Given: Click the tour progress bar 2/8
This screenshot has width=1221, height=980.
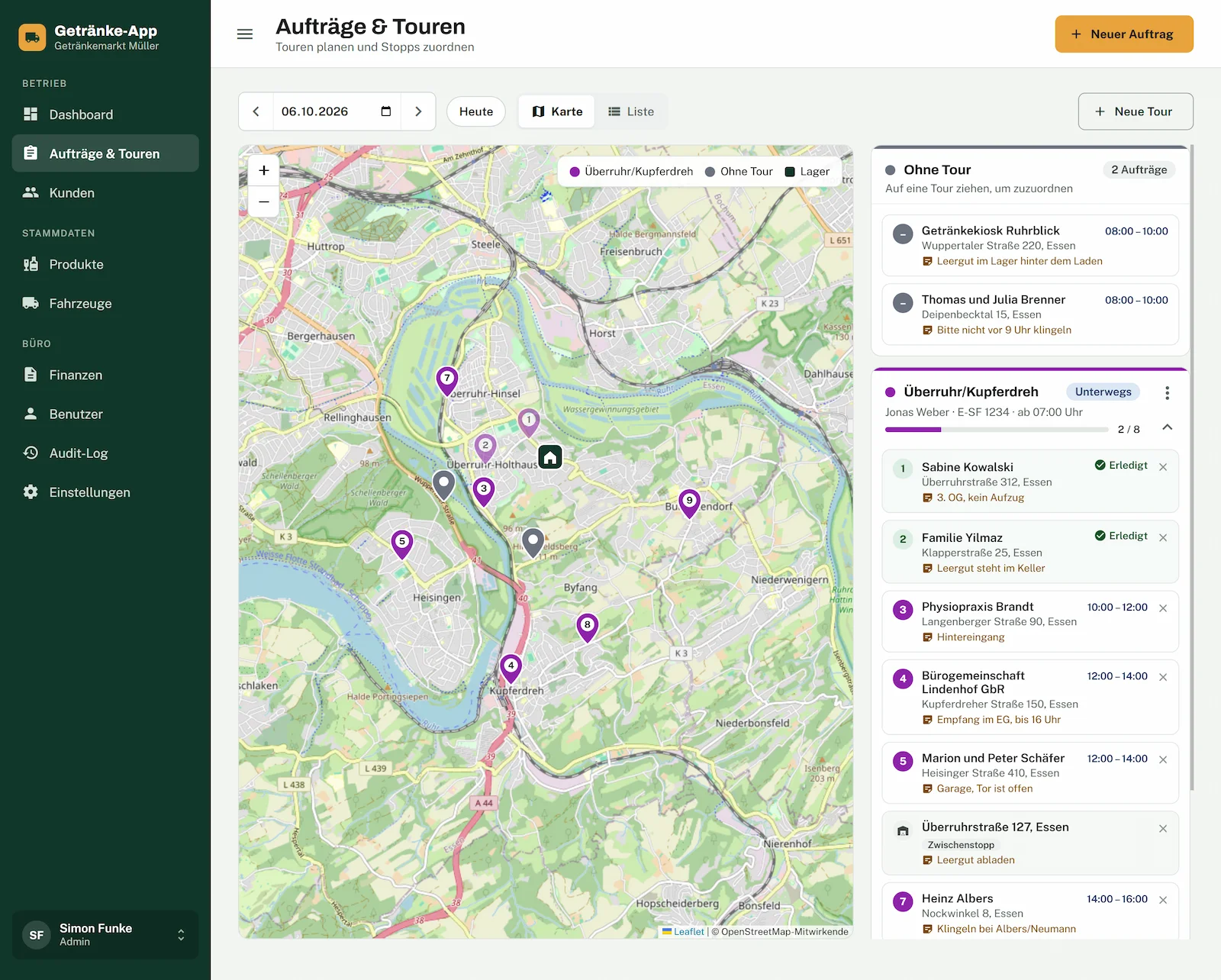Looking at the screenshot, I should (997, 430).
